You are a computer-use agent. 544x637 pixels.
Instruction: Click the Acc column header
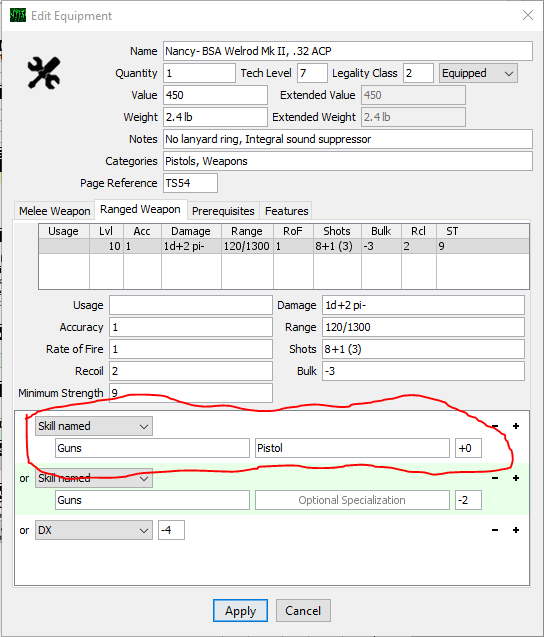142,231
